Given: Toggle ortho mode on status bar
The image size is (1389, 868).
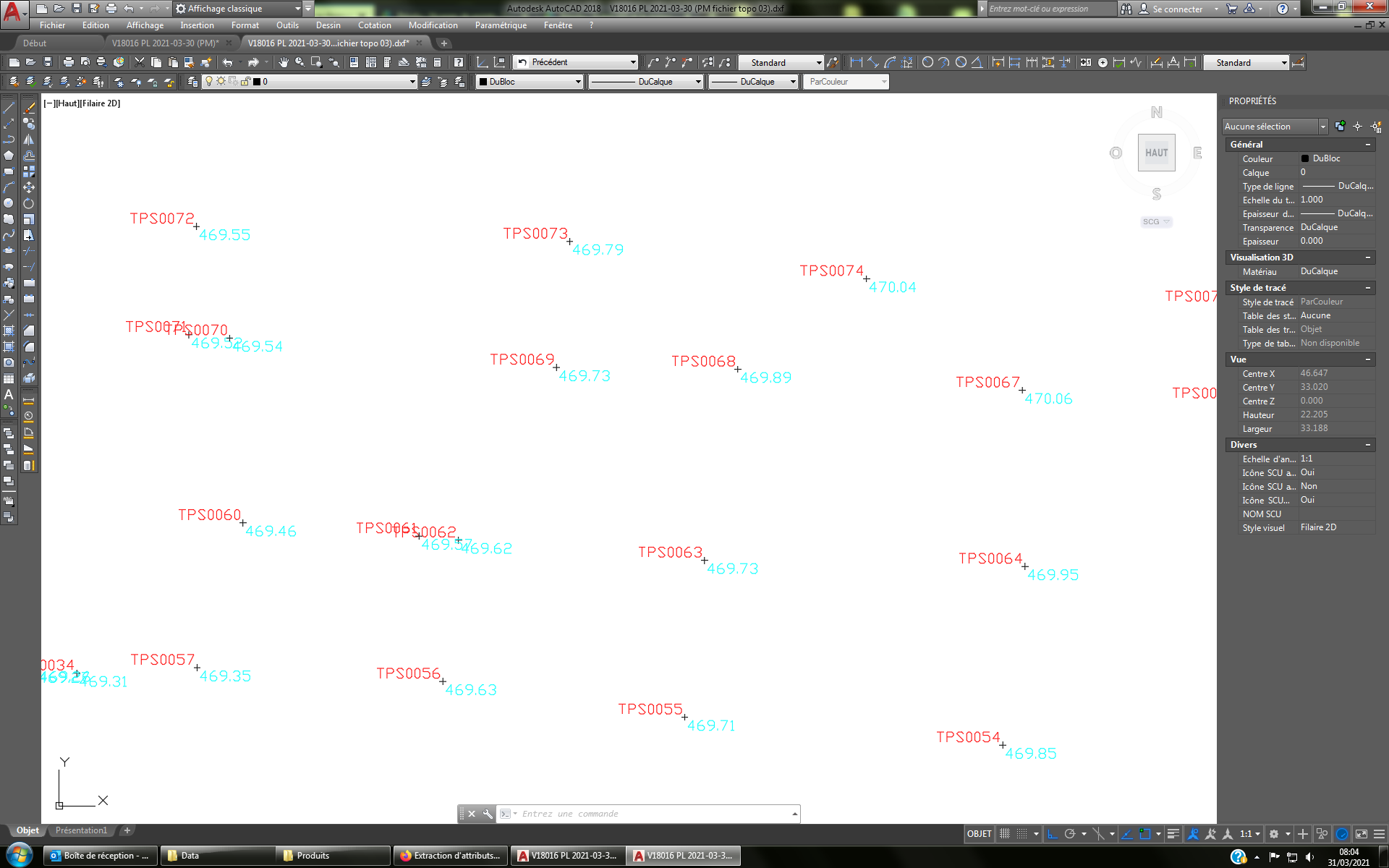Looking at the screenshot, I should point(1052,833).
